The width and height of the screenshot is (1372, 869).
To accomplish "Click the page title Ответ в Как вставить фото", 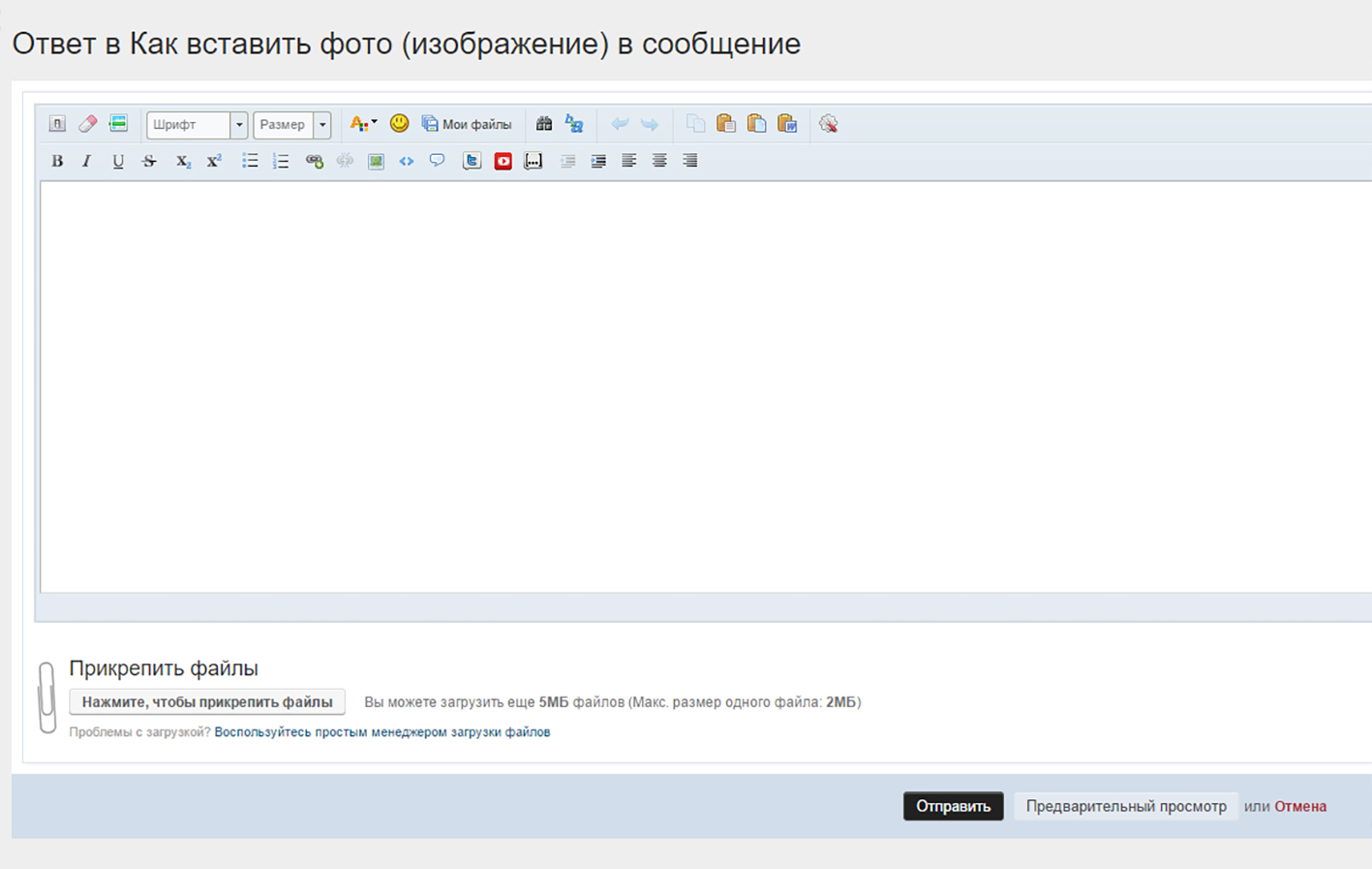I will (x=407, y=44).
